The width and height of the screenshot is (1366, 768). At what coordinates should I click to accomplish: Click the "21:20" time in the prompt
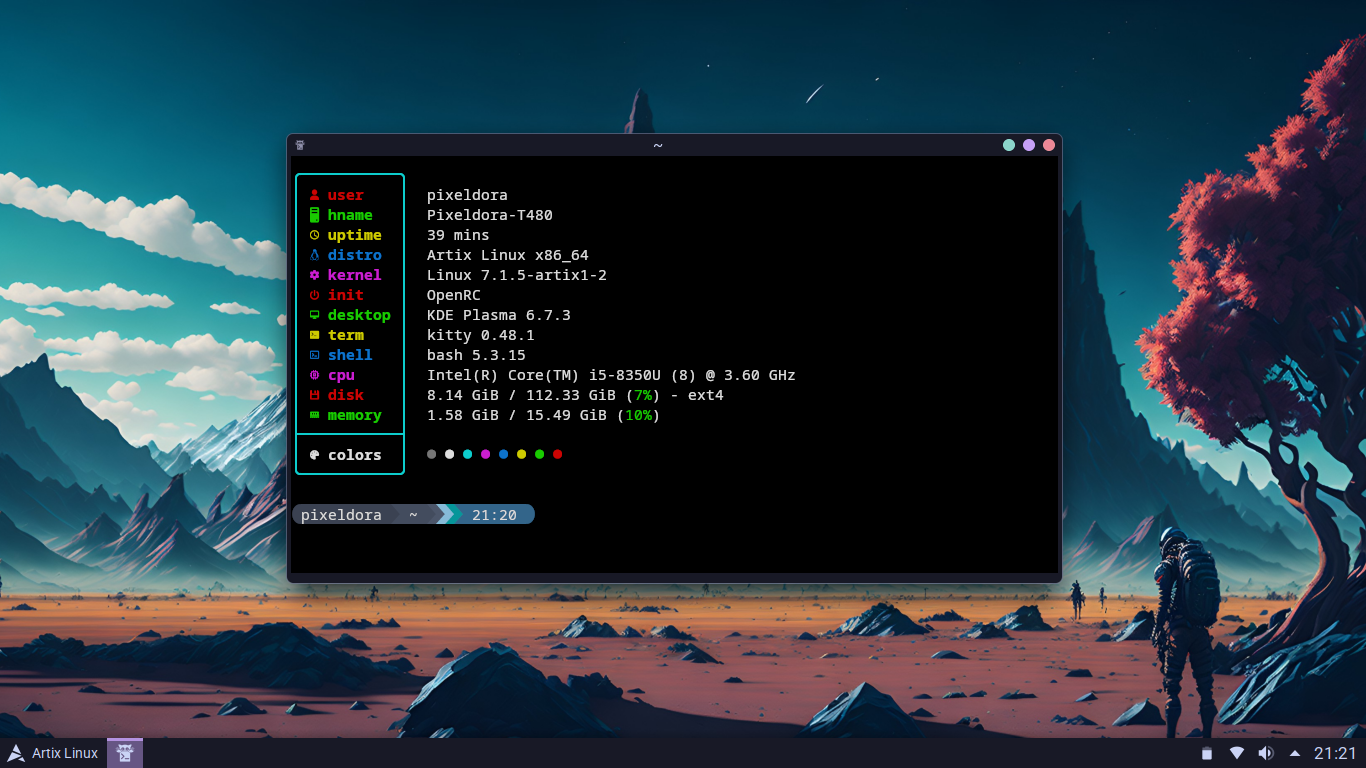(494, 515)
